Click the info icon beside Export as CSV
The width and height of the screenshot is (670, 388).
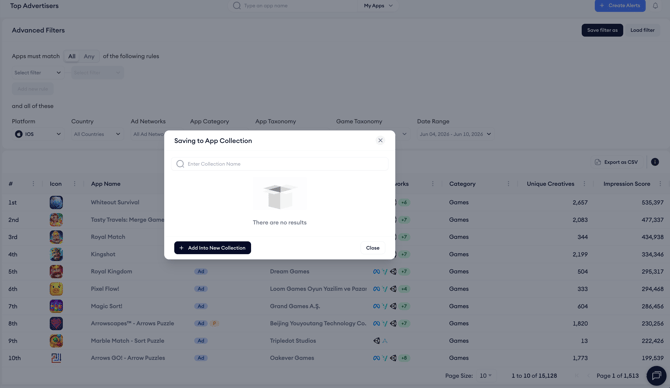click(655, 162)
